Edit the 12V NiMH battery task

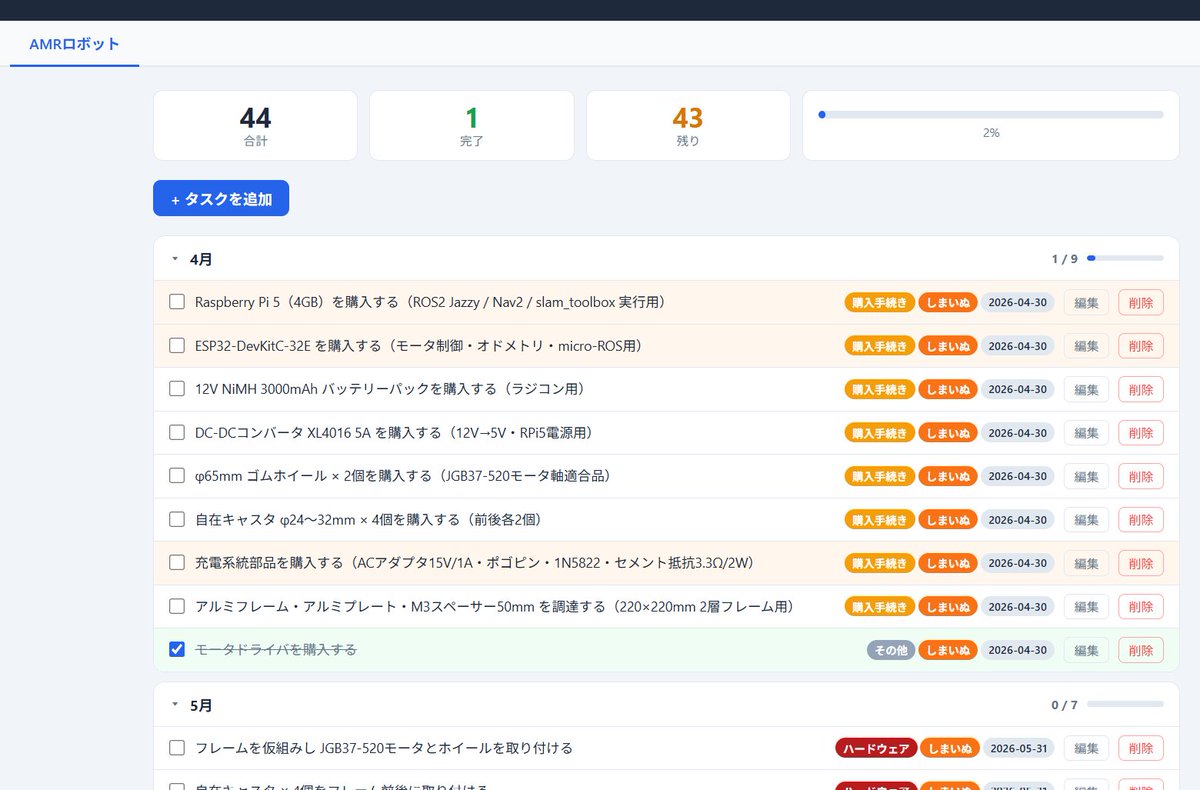[x=1086, y=389]
